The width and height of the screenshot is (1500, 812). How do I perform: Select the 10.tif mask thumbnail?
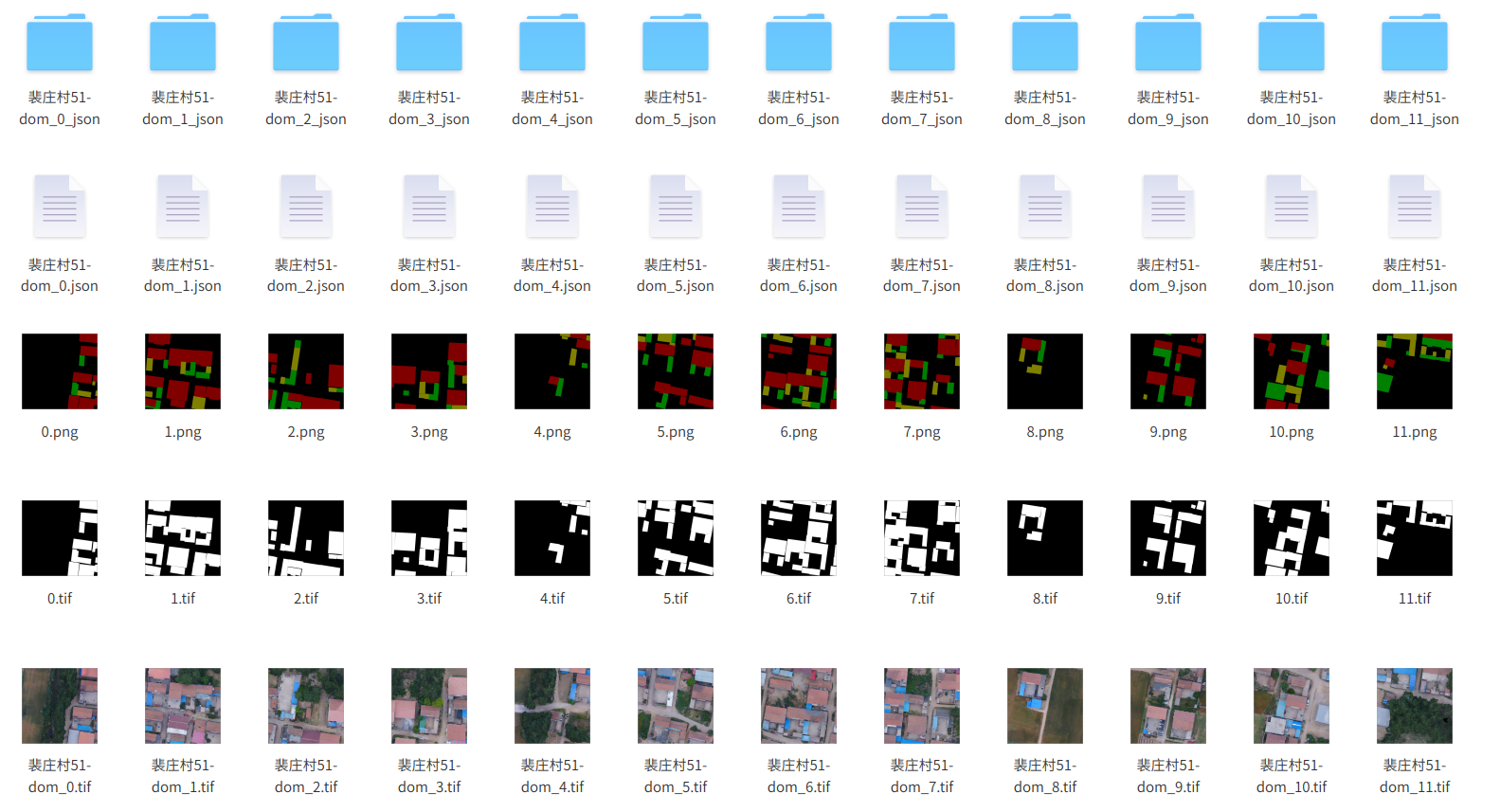(x=1292, y=538)
